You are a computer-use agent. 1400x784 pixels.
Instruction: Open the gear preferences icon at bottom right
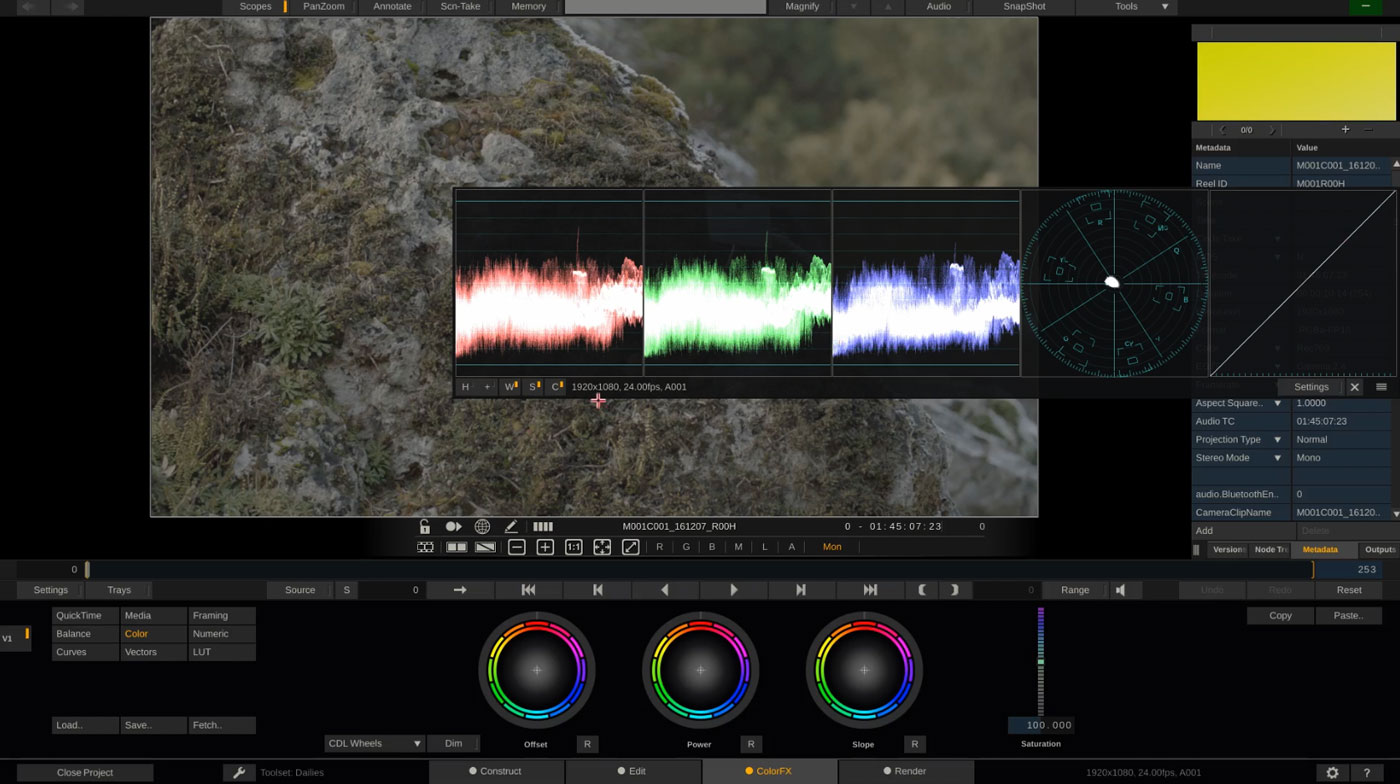point(1332,773)
